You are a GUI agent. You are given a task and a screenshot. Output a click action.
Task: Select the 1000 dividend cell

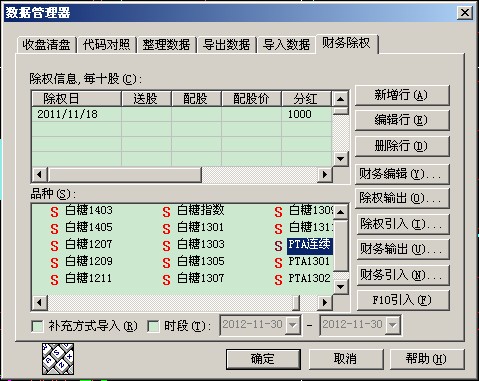click(307, 114)
